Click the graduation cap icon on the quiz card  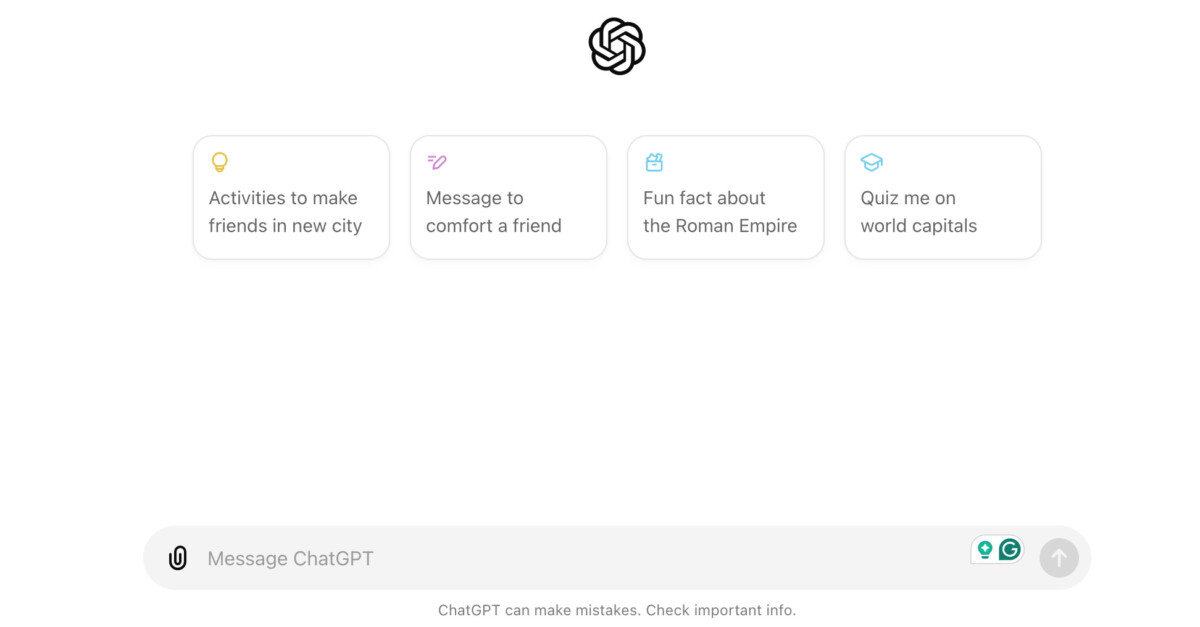tap(870, 162)
